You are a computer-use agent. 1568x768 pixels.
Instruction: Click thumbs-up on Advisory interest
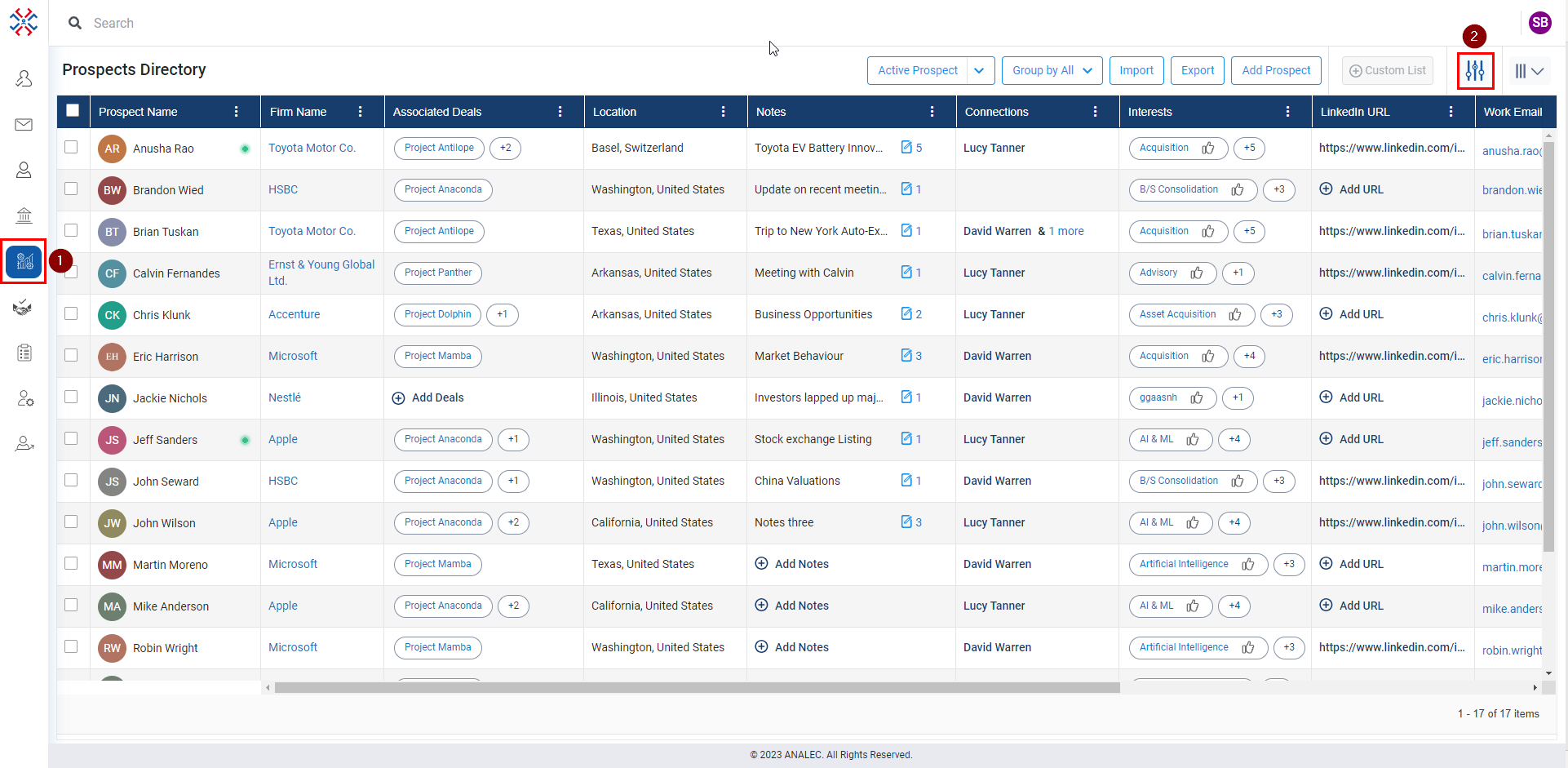click(x=1197, y=273)
